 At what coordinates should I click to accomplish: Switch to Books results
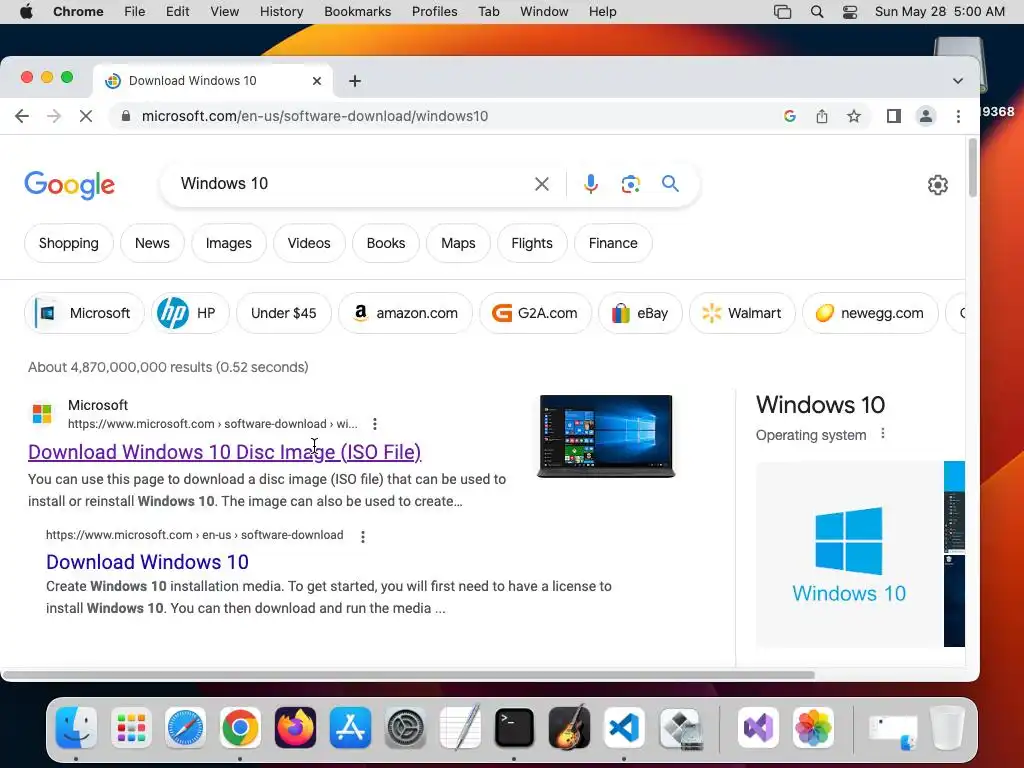pyautogui.click(x=386, y=243)
